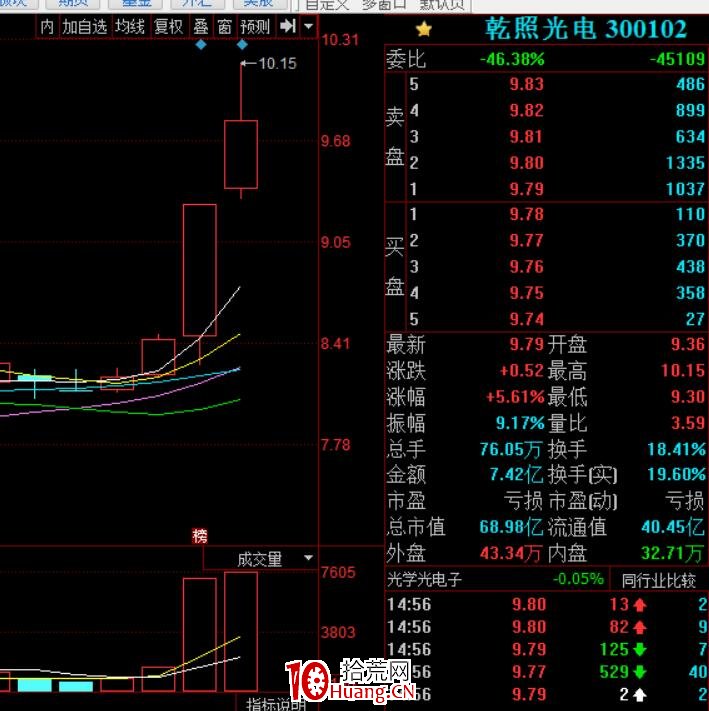
Task: Click the green down arrow beside volume 529
Action: pos(640,672)
